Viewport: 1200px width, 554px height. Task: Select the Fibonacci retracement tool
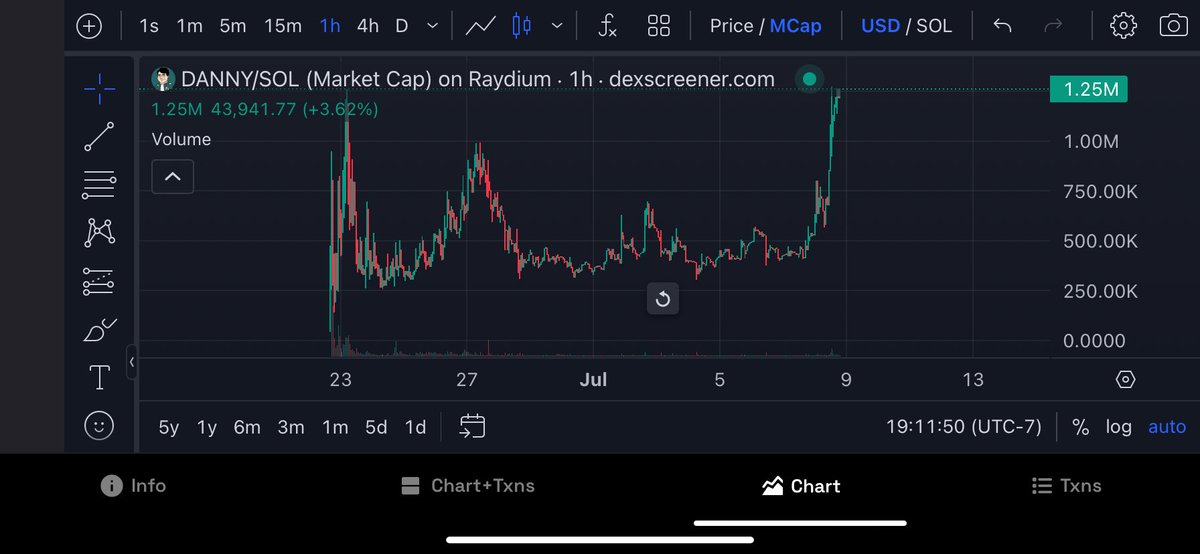click(99, 183)
